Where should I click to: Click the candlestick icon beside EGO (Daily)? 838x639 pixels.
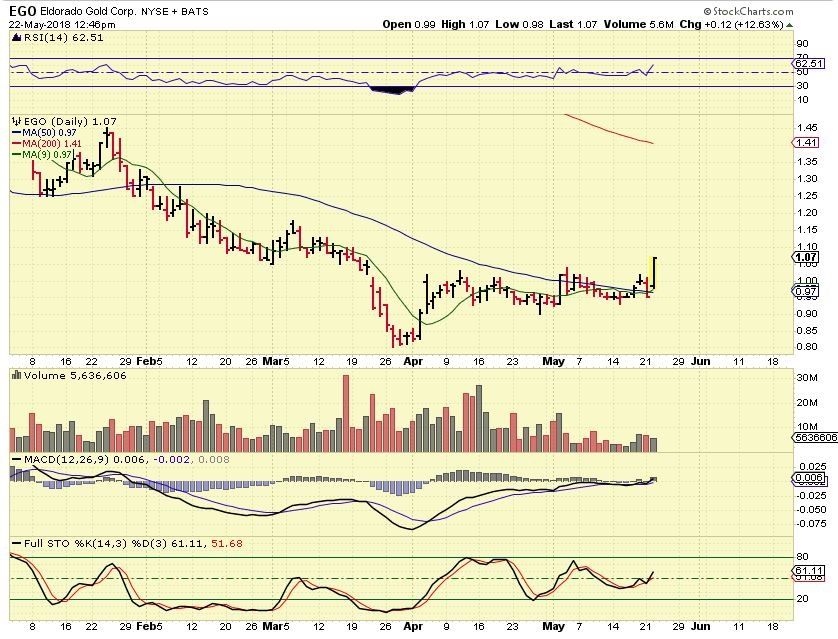pos(14,120)
